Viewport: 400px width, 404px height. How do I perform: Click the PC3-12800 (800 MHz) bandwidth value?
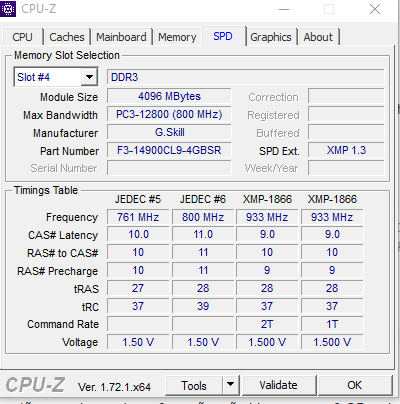pos(169,114)
